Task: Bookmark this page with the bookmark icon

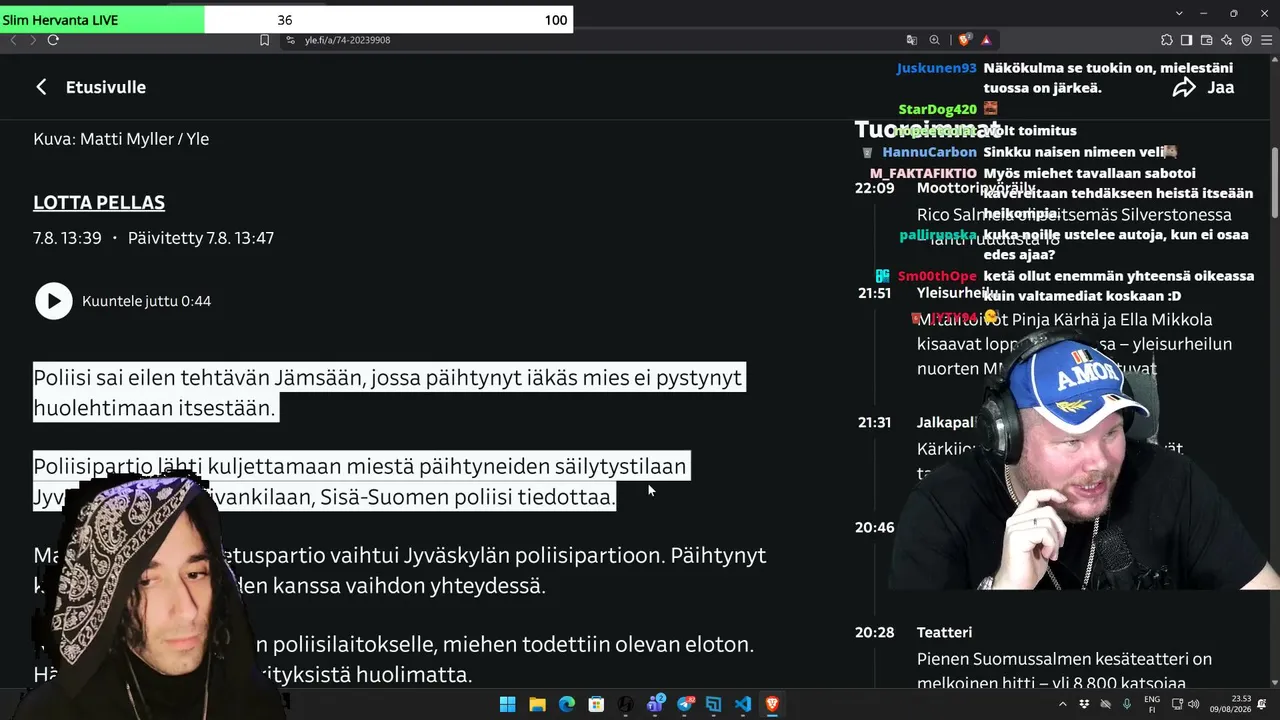Action: 265,40
